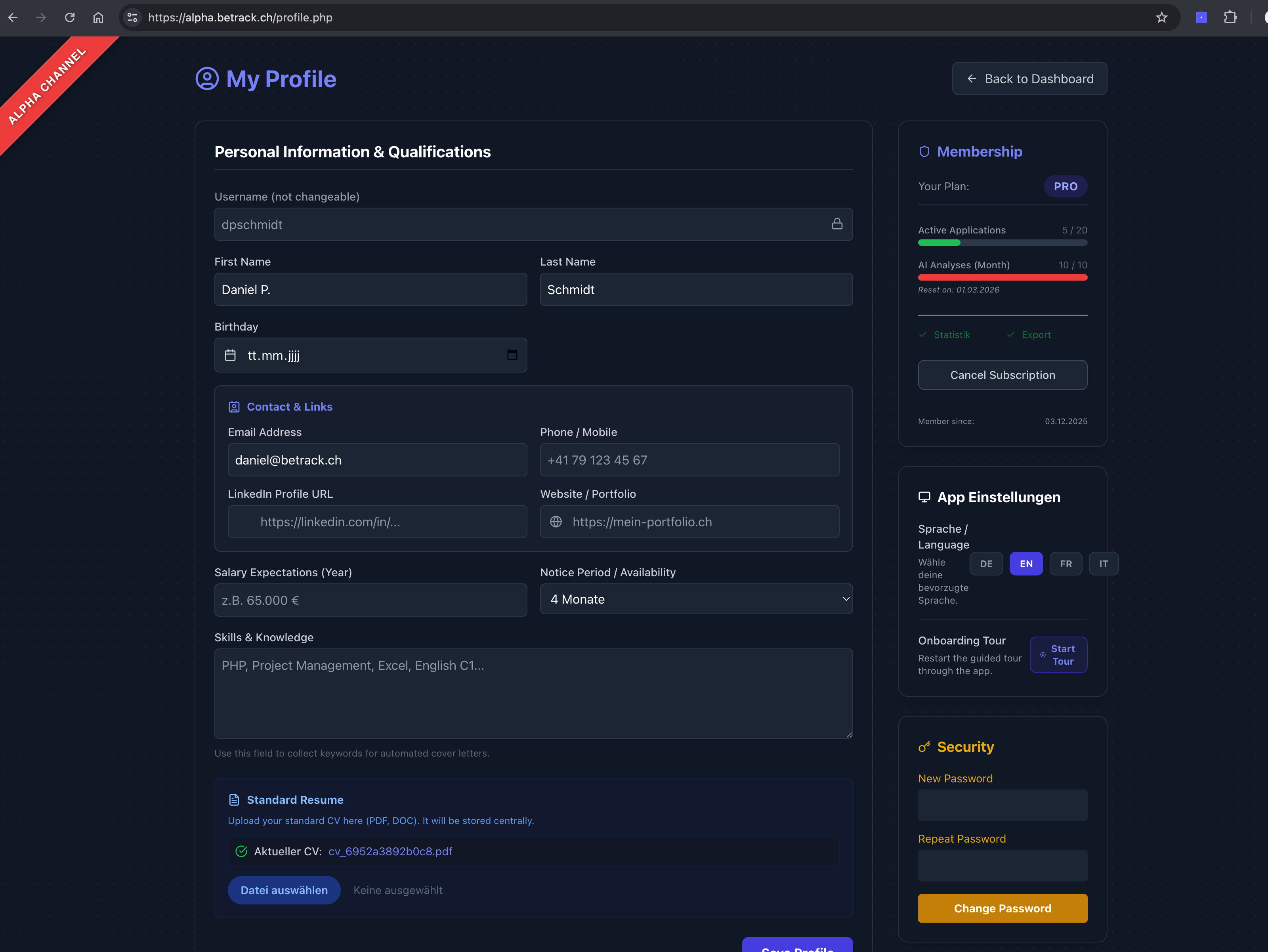The width and height of the screenshot is (1268, 952).
Task: Open the browser extensions puzzle icon
Action: pyautogui.click(x=1230, y=17)
